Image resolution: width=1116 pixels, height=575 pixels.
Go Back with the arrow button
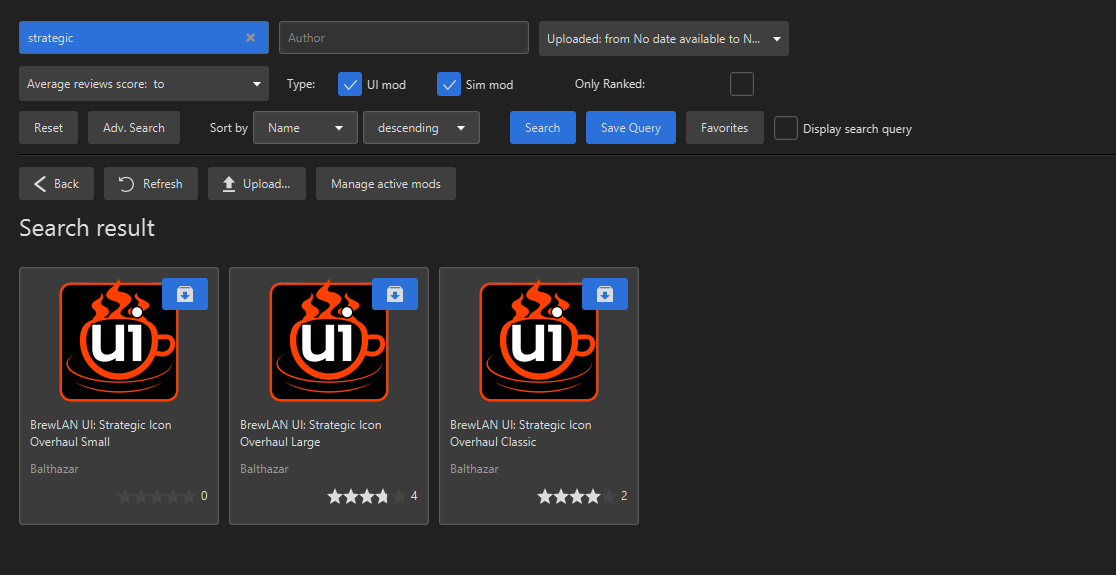click(56, 184)
